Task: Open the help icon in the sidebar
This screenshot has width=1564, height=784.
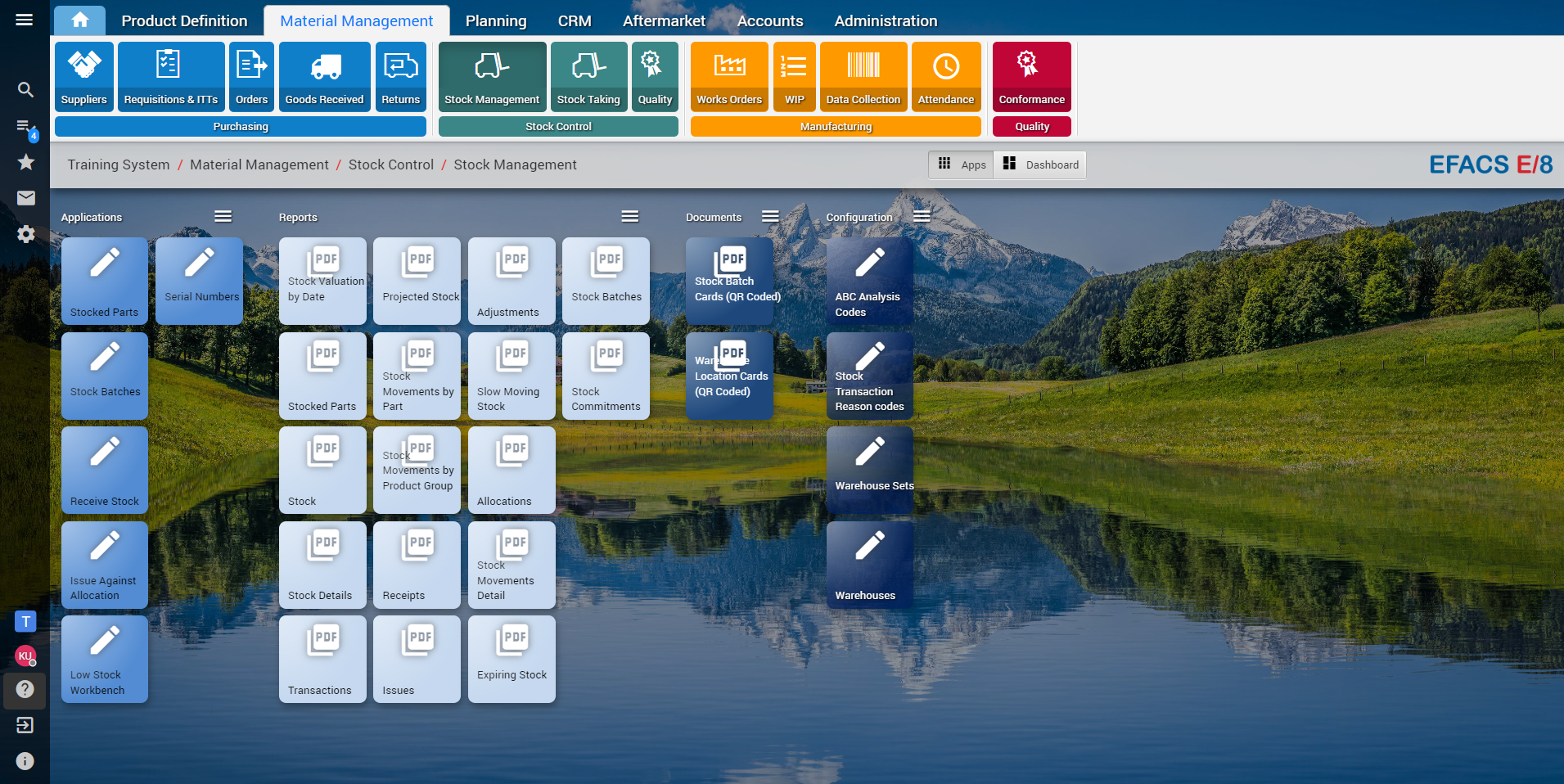Action: click(x=25, y=690)
